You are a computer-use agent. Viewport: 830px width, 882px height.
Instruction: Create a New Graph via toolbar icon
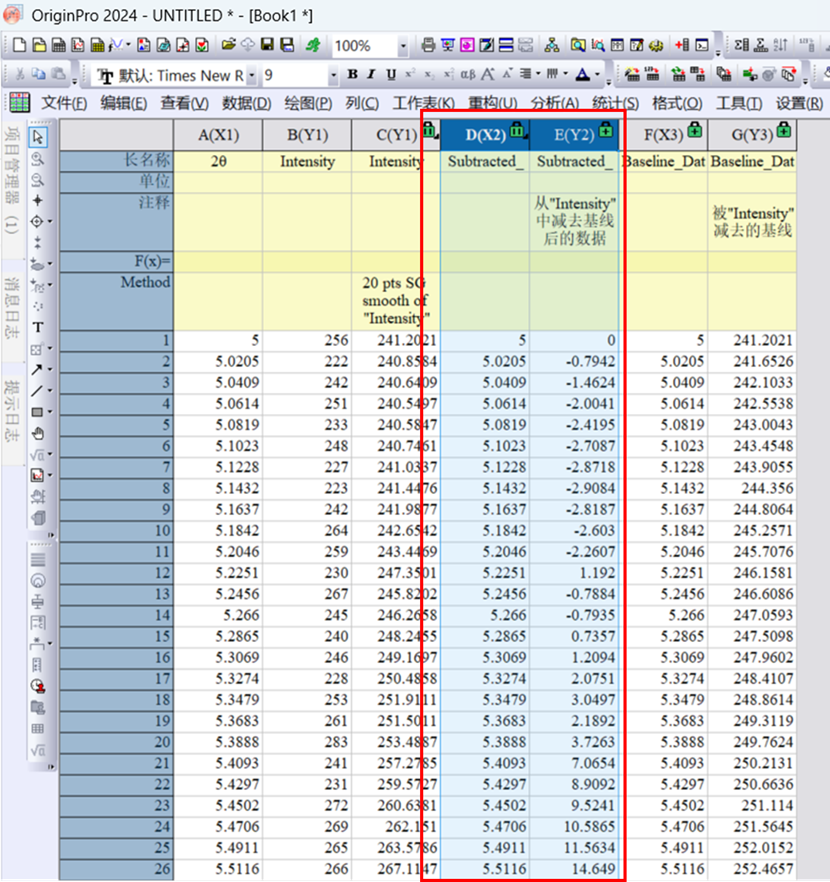(x=78, y=45)
